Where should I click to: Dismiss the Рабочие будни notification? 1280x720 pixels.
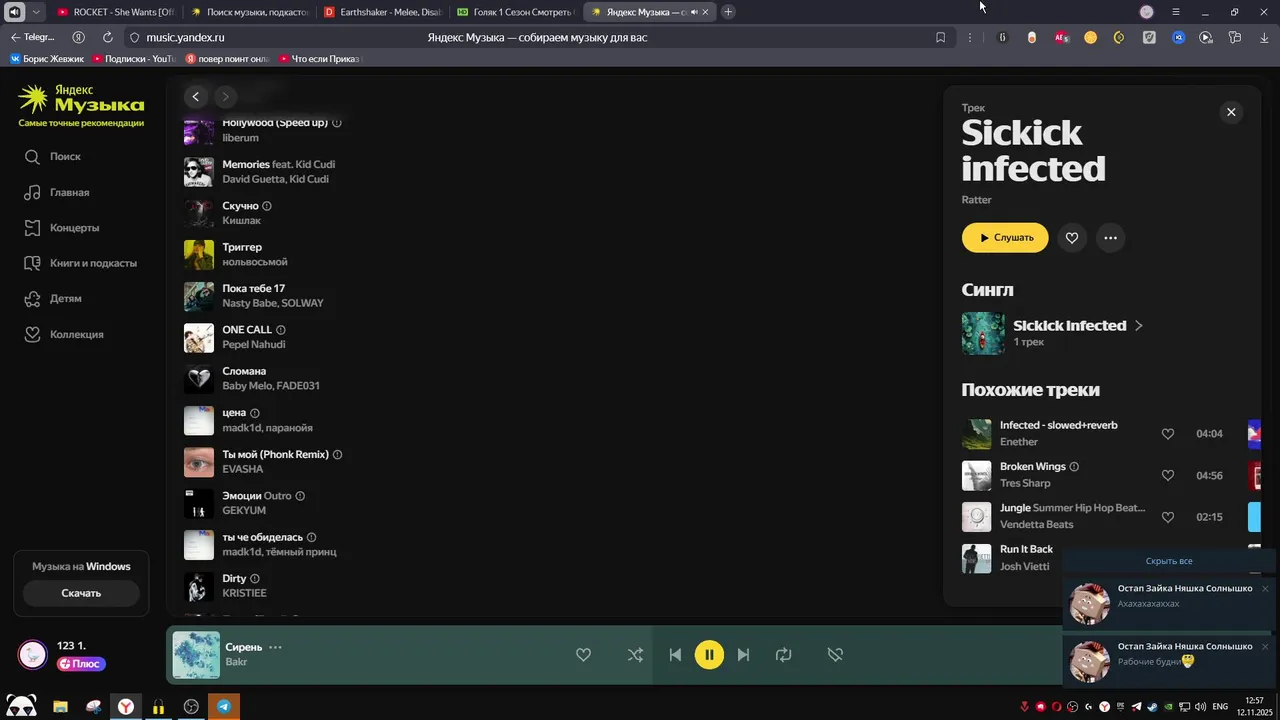(1264, 647)
